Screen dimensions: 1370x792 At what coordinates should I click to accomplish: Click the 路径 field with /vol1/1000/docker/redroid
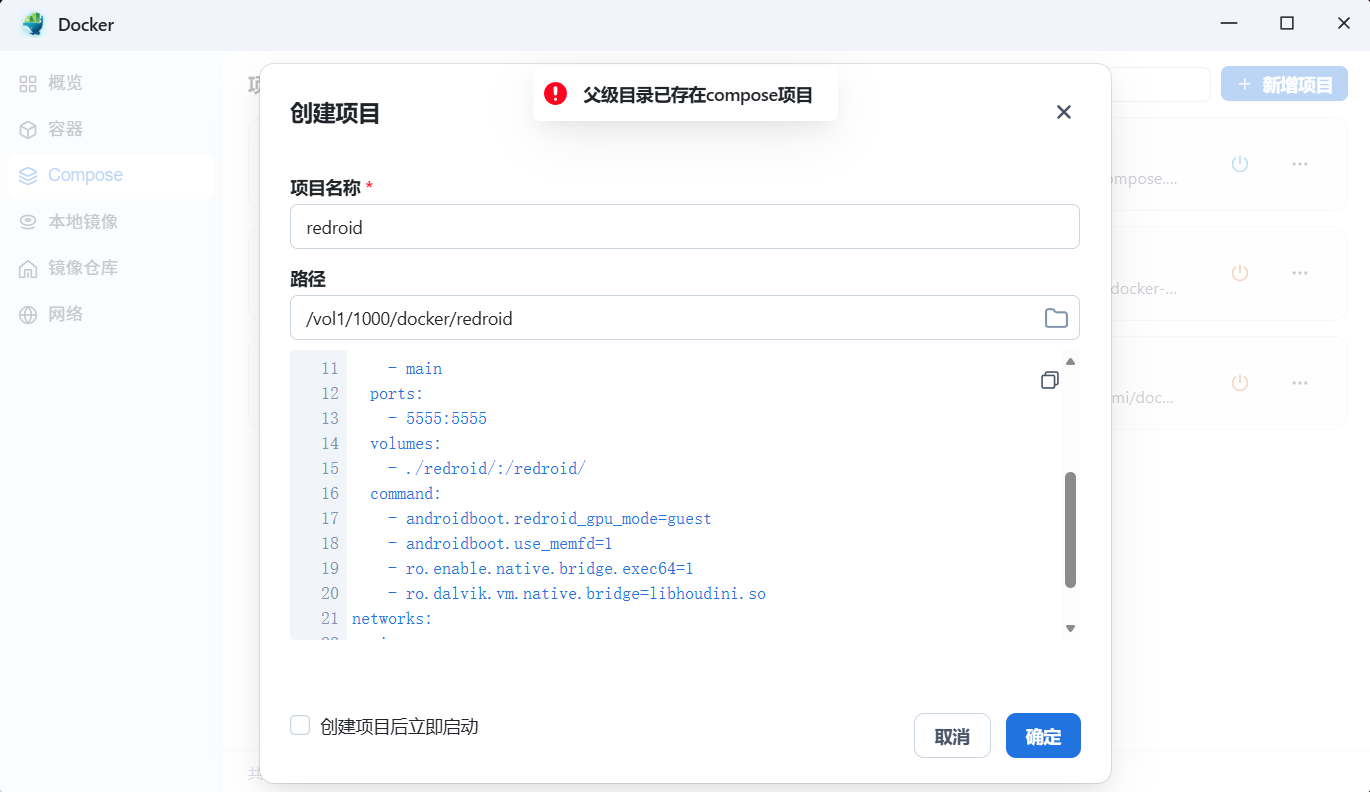[685, 319]
